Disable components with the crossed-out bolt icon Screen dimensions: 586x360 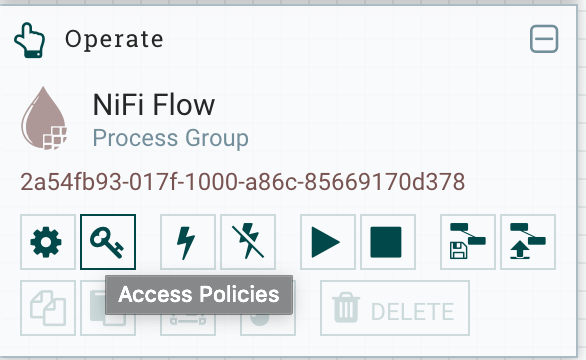point(248,242)
